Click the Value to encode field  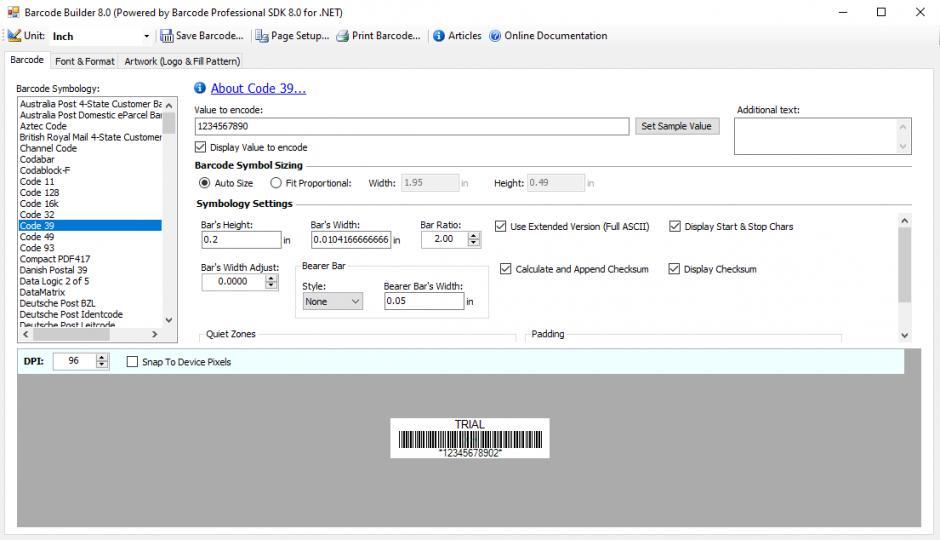[x=412, y=126]
